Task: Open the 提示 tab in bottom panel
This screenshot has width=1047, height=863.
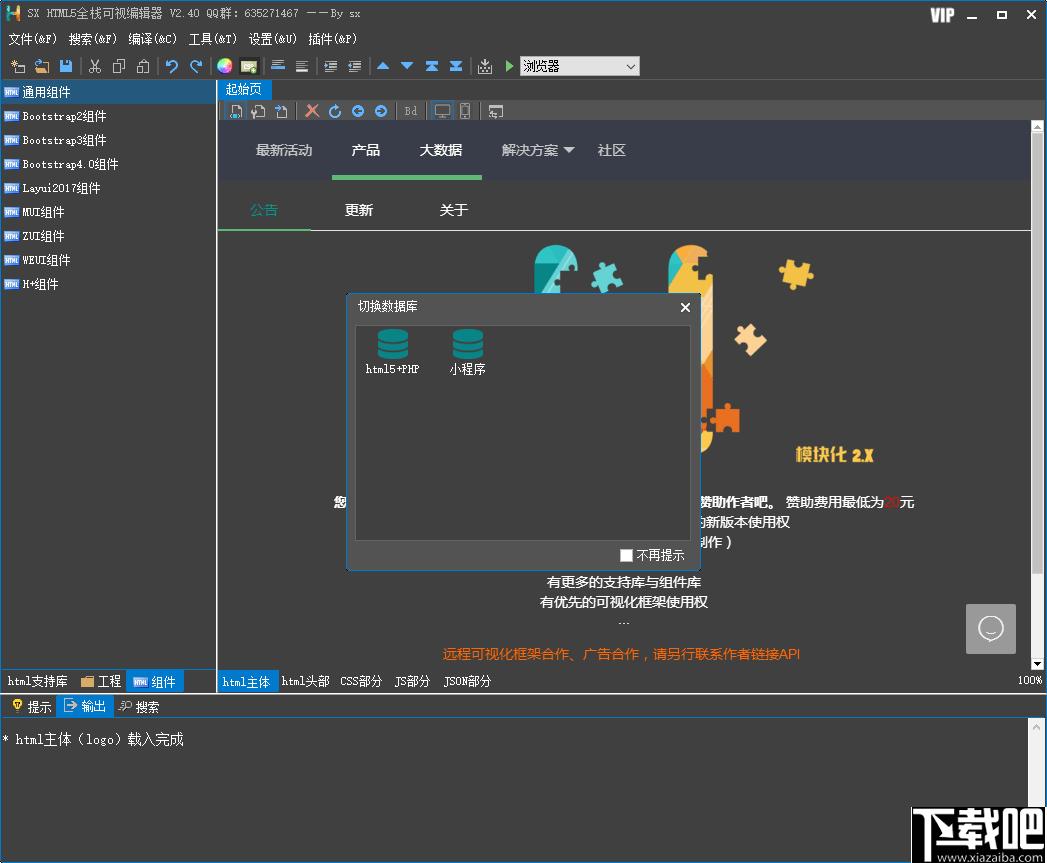Action: point(31,707)
